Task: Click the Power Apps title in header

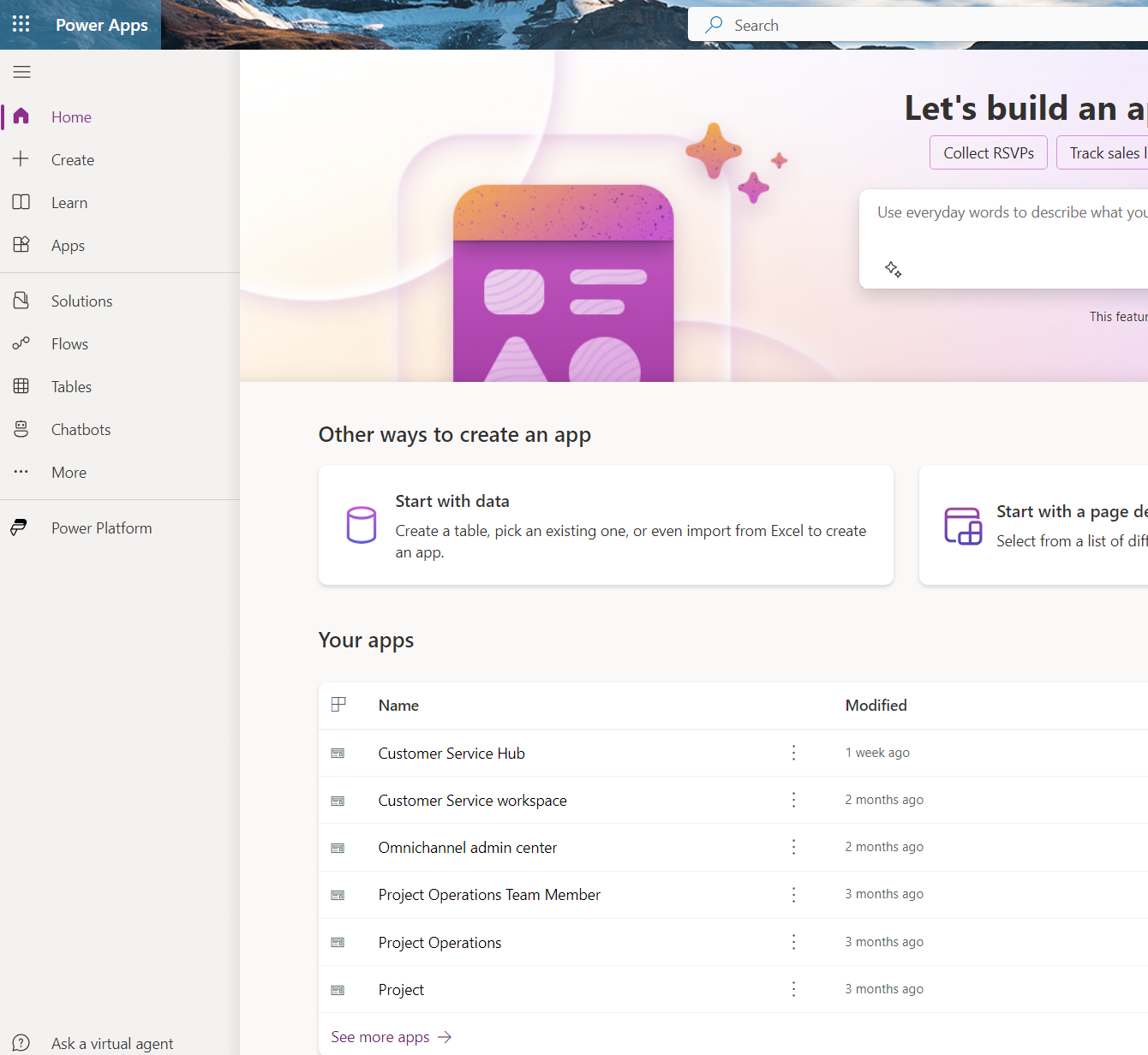Action: pyautogui.click(x=102, y=25)
